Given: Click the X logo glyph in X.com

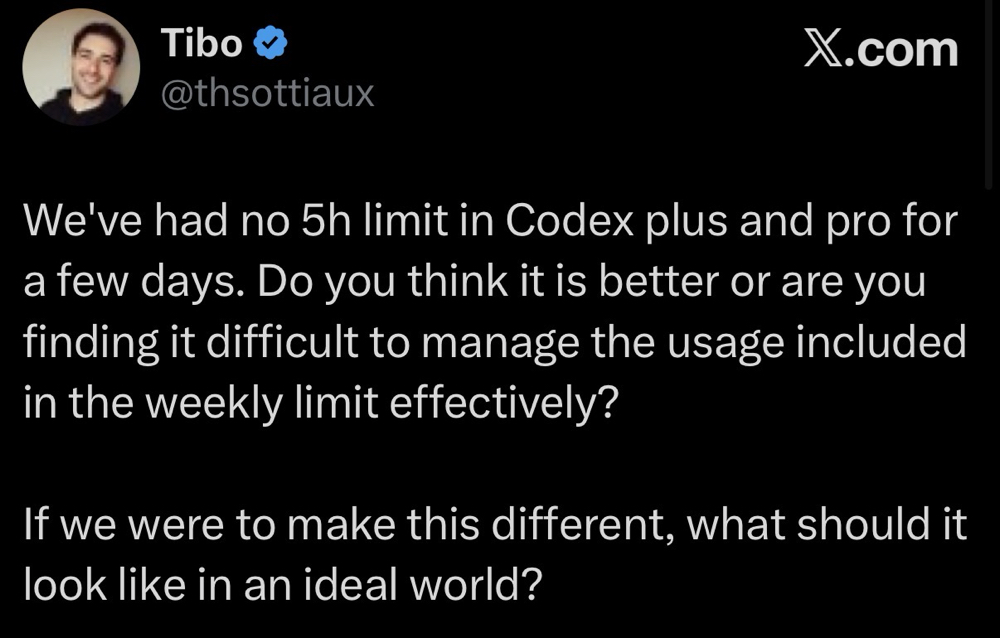Looking at the screenshot, I should [823, 50].
